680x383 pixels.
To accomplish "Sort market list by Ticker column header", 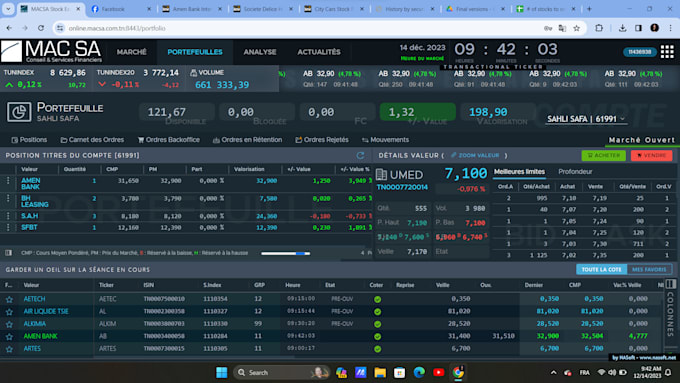I will point(106,285).
